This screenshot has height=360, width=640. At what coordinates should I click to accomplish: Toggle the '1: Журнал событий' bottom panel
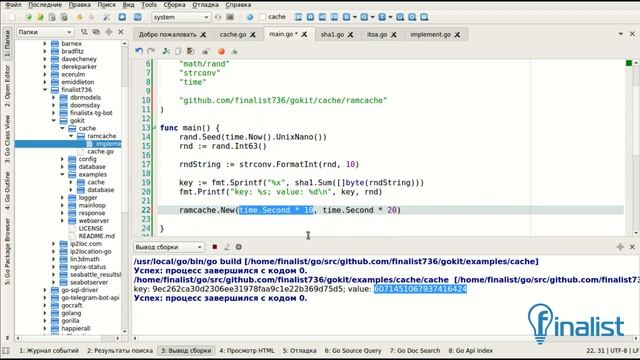pyautogui.click(x=49, y=351)
